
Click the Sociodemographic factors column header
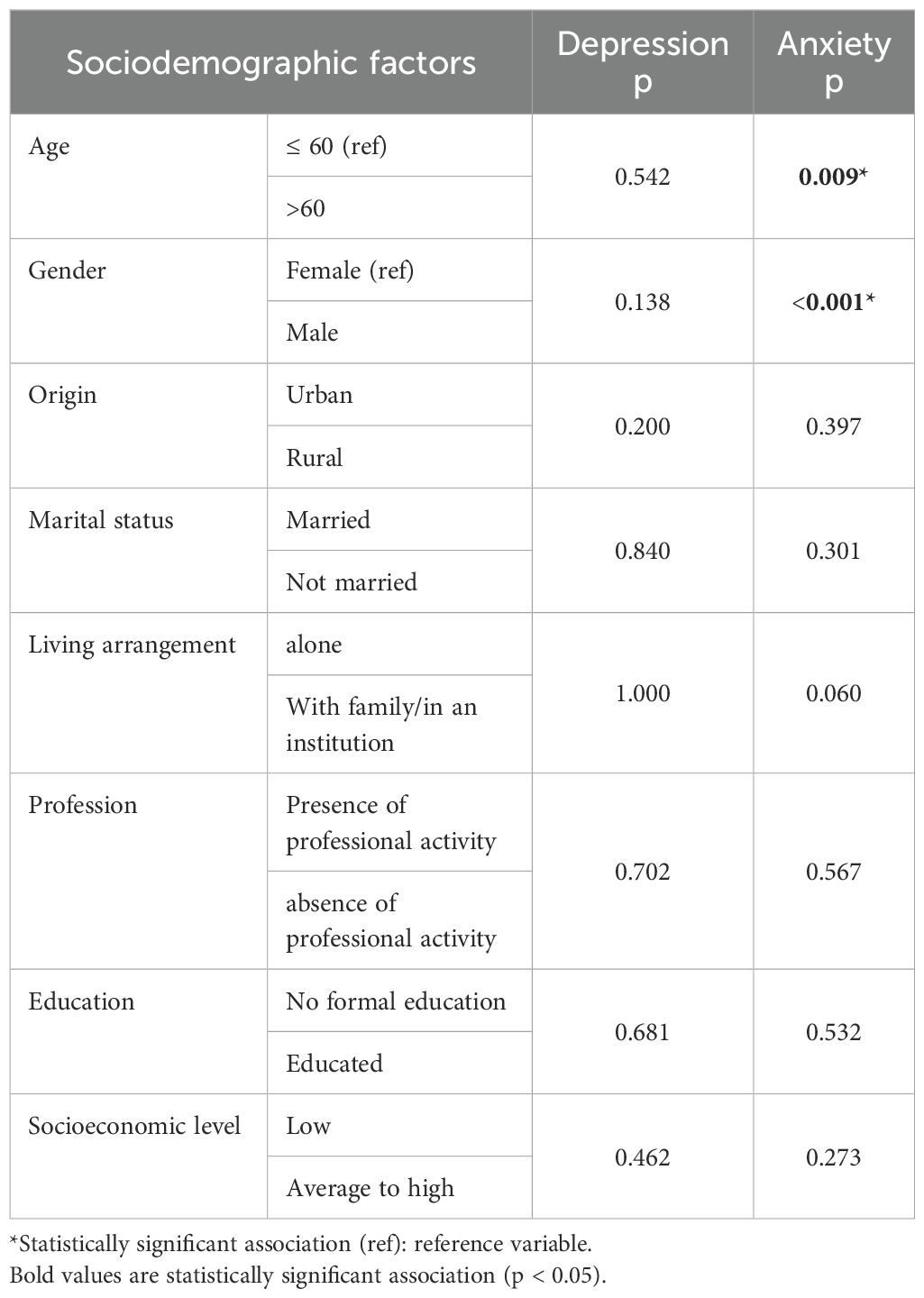(270, 62)
